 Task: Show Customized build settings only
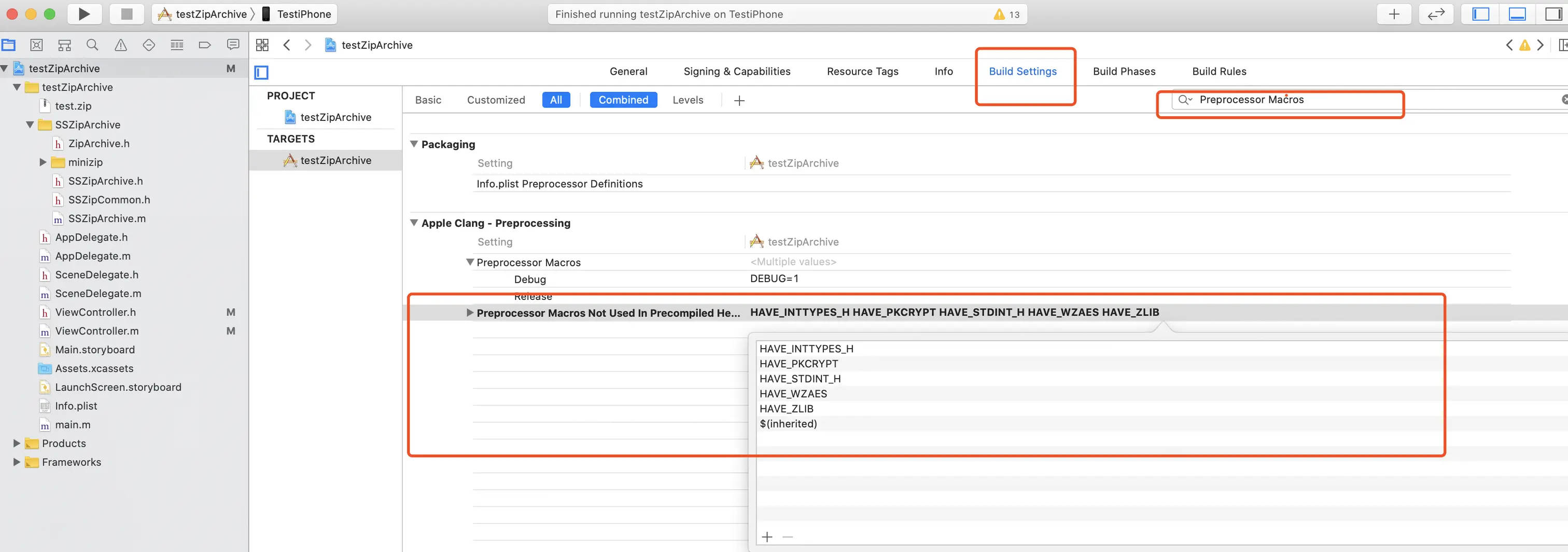[x=496, y=100]
